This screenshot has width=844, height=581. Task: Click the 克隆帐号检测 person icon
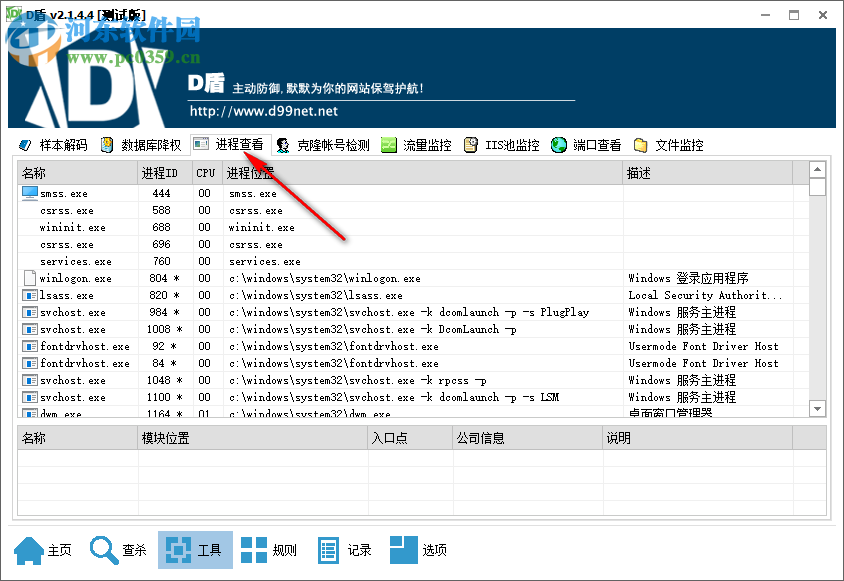(283, 145)
